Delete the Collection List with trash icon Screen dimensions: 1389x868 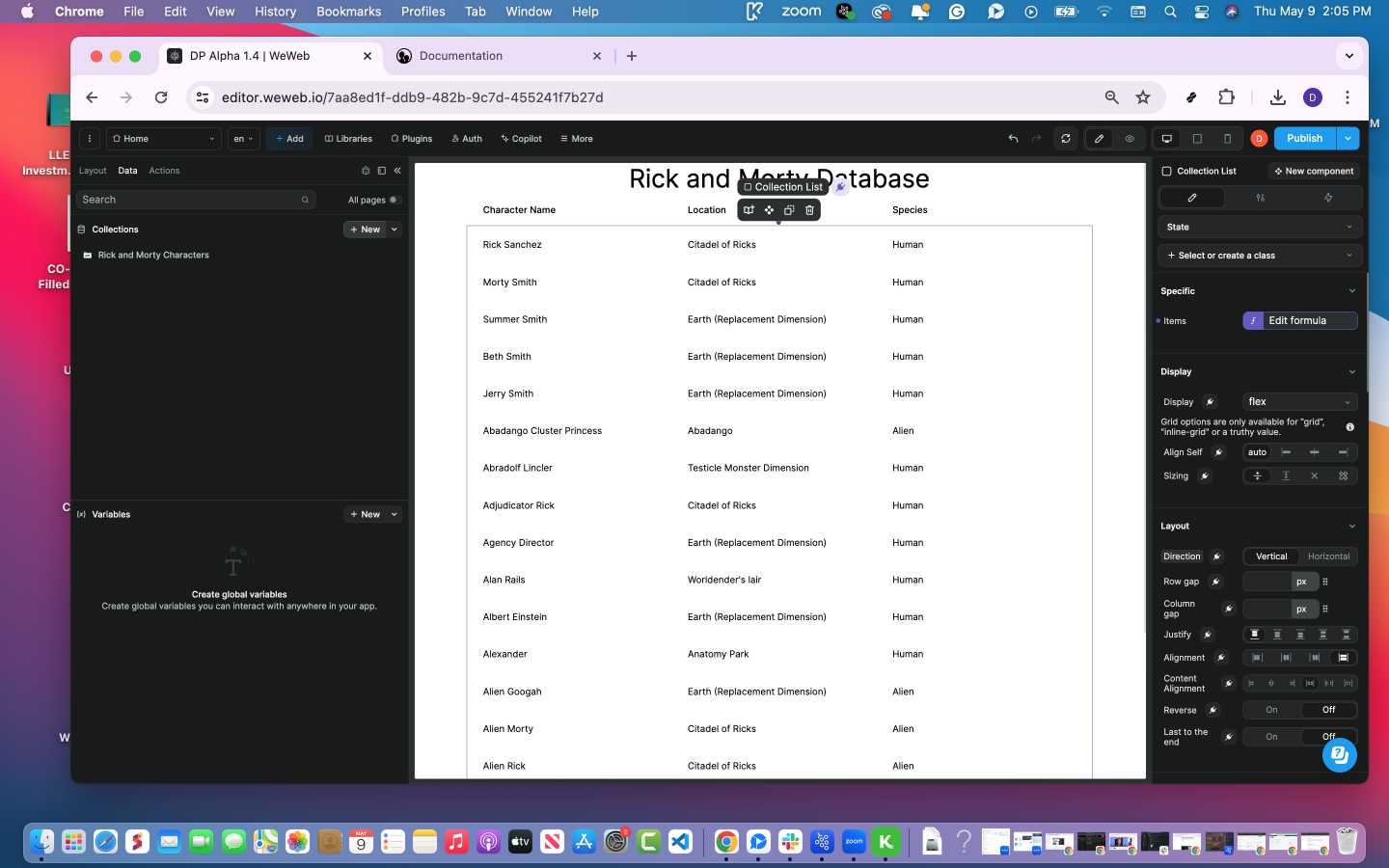pyautogui.click(x=809, y=209)
